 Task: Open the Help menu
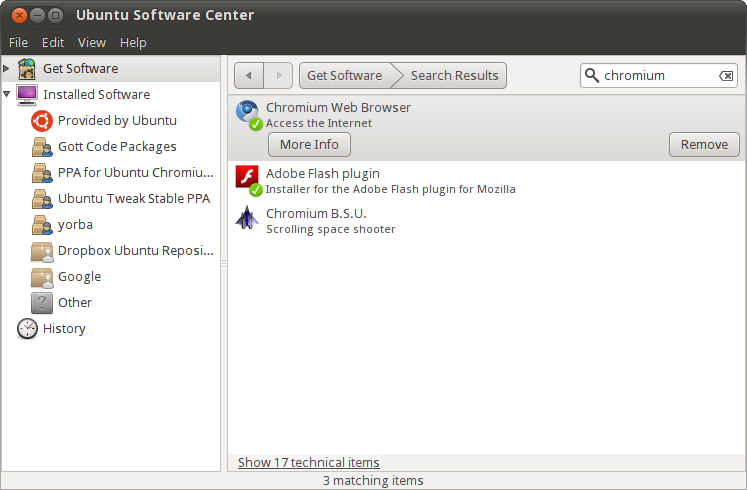pos(133,42)
